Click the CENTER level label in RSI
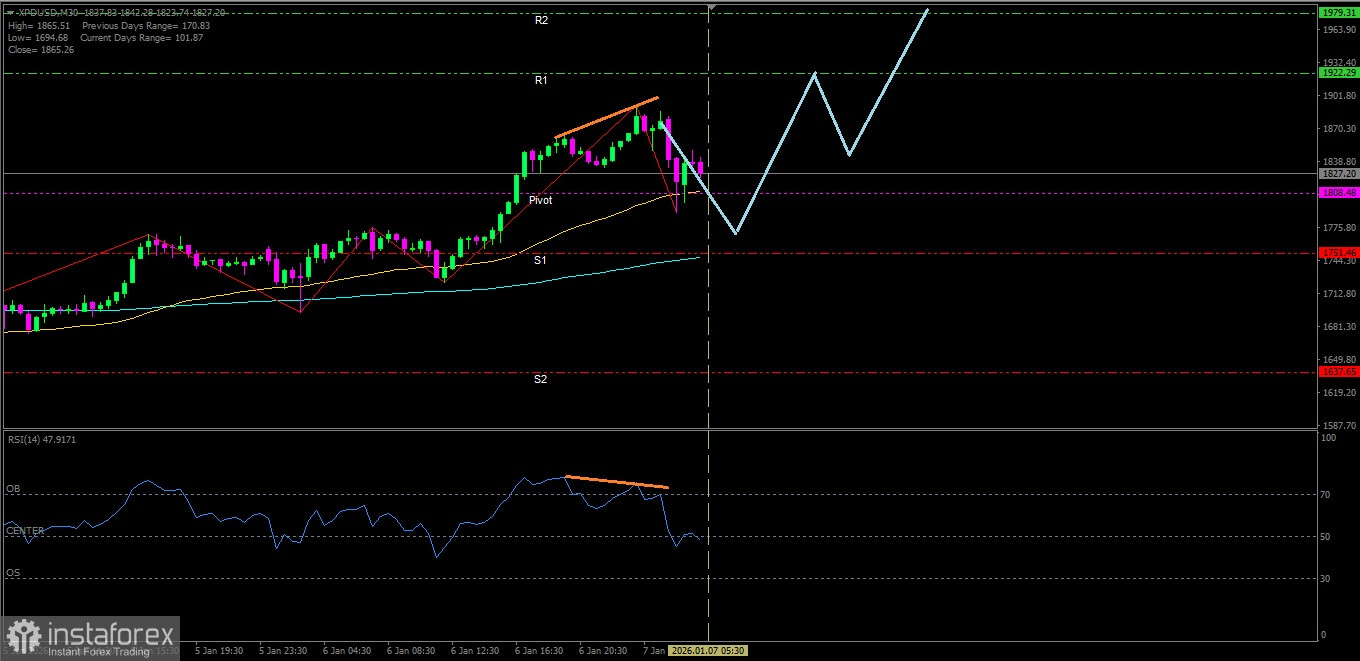 pos(25,531)
